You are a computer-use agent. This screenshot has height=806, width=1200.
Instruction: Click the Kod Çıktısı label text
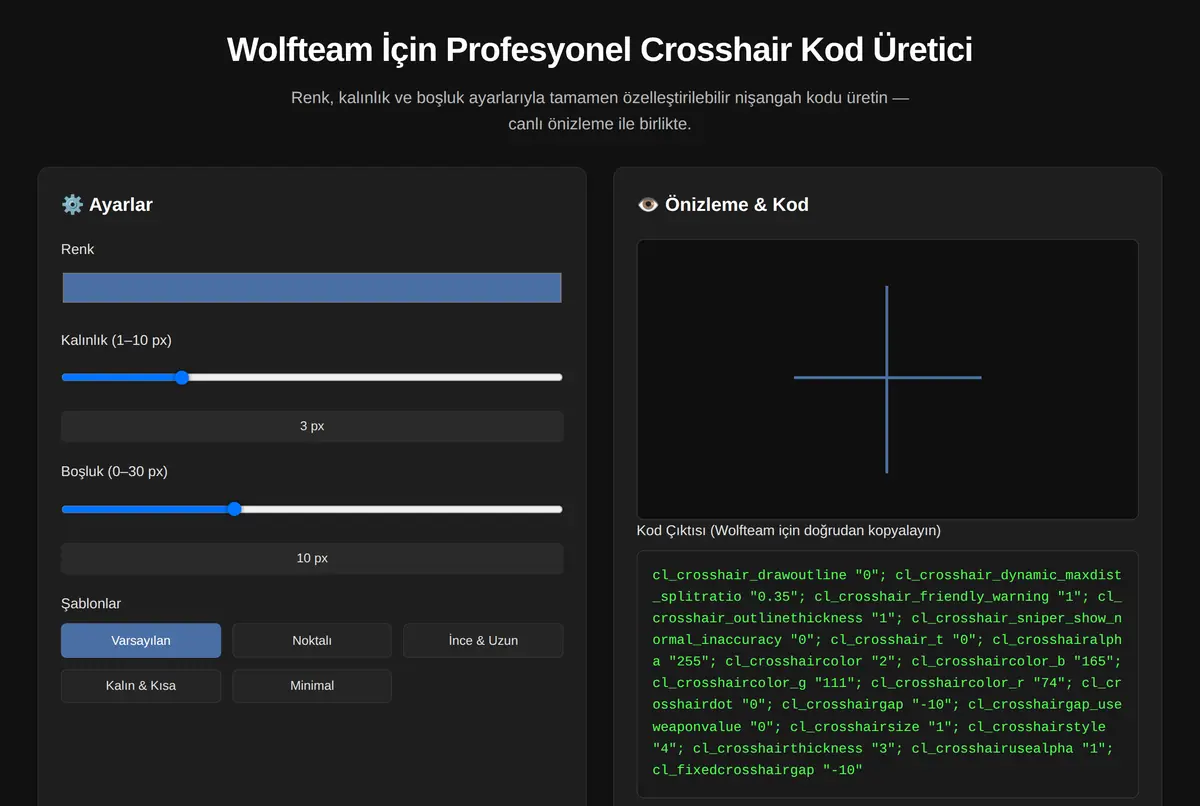[x=788, y=530]
